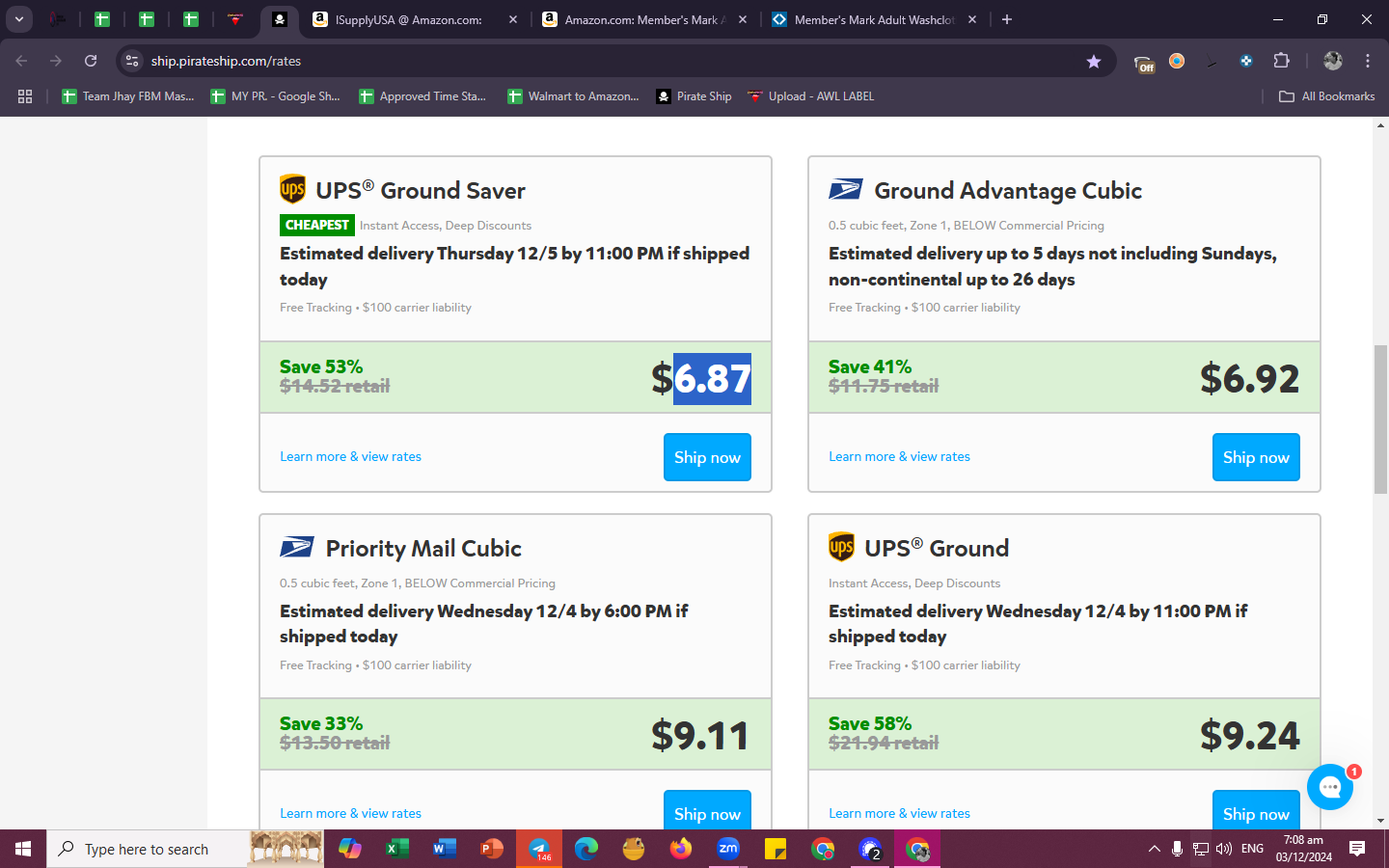Open Upload - AWL LABEL bookmark
This screenshot has width=1389, height=868.
[810, 96]
